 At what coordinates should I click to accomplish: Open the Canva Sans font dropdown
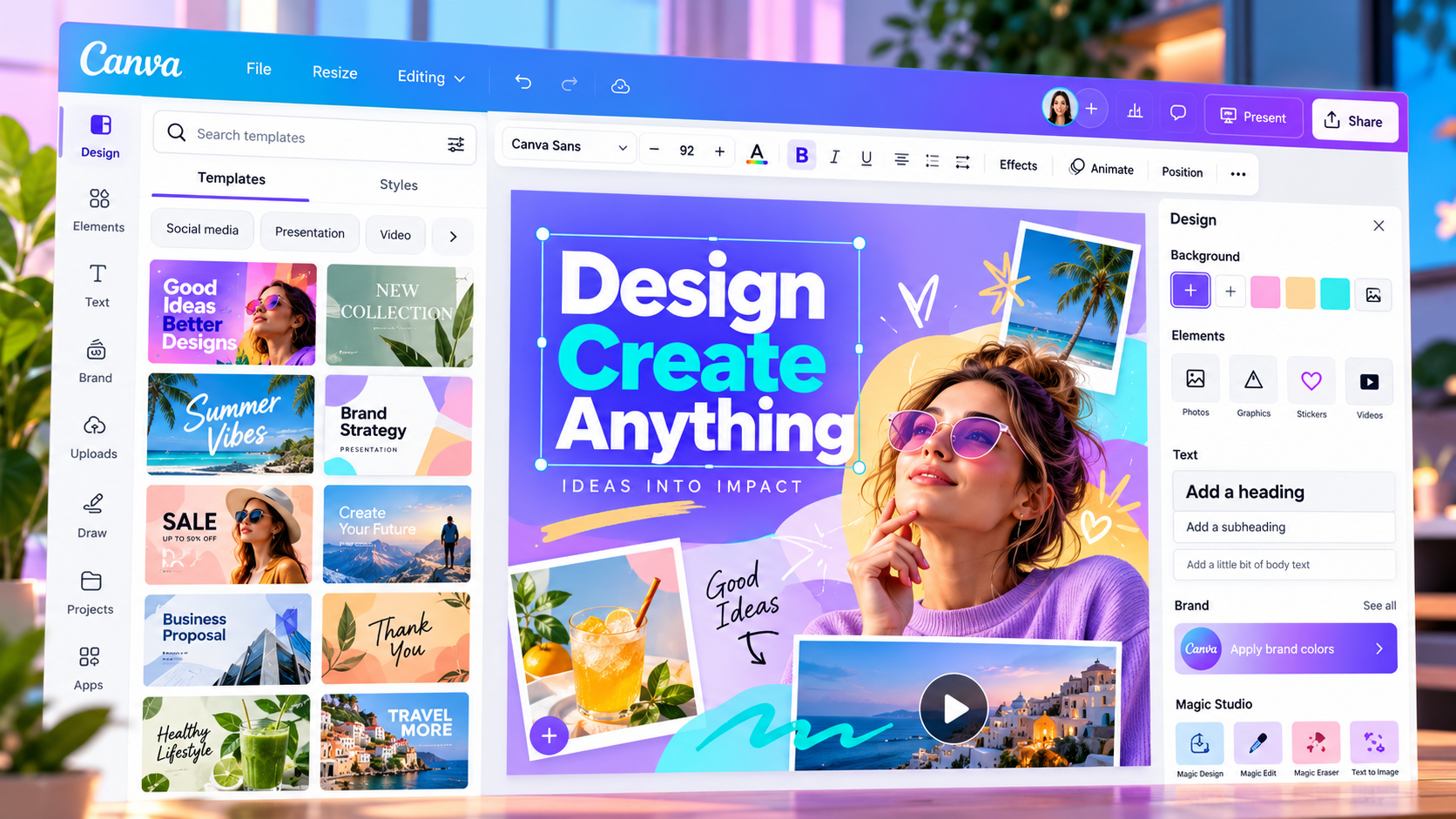[x=568, y=146]
